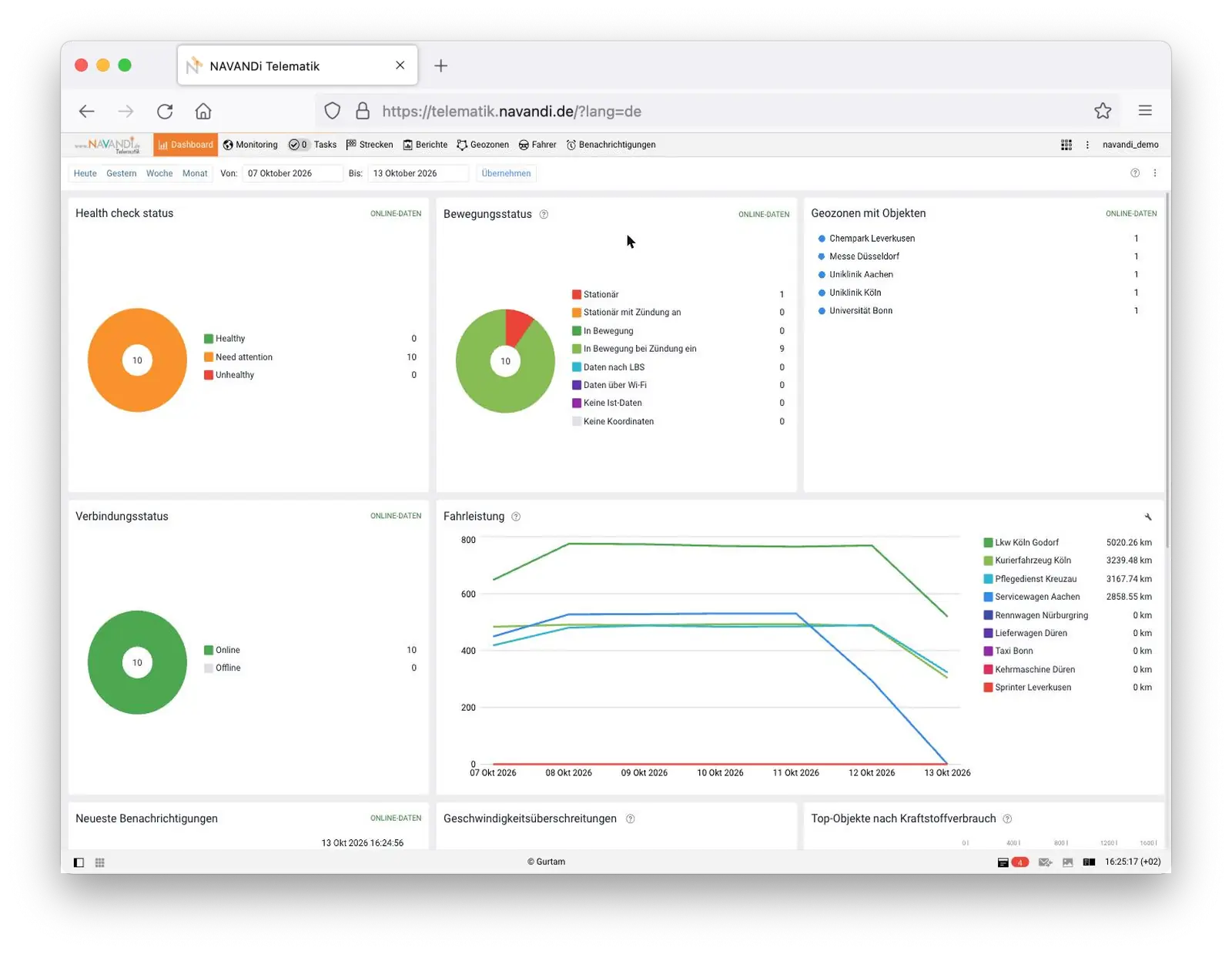Select the Gestern time range
Screen dimensions: 1232x954
[122, 173]
